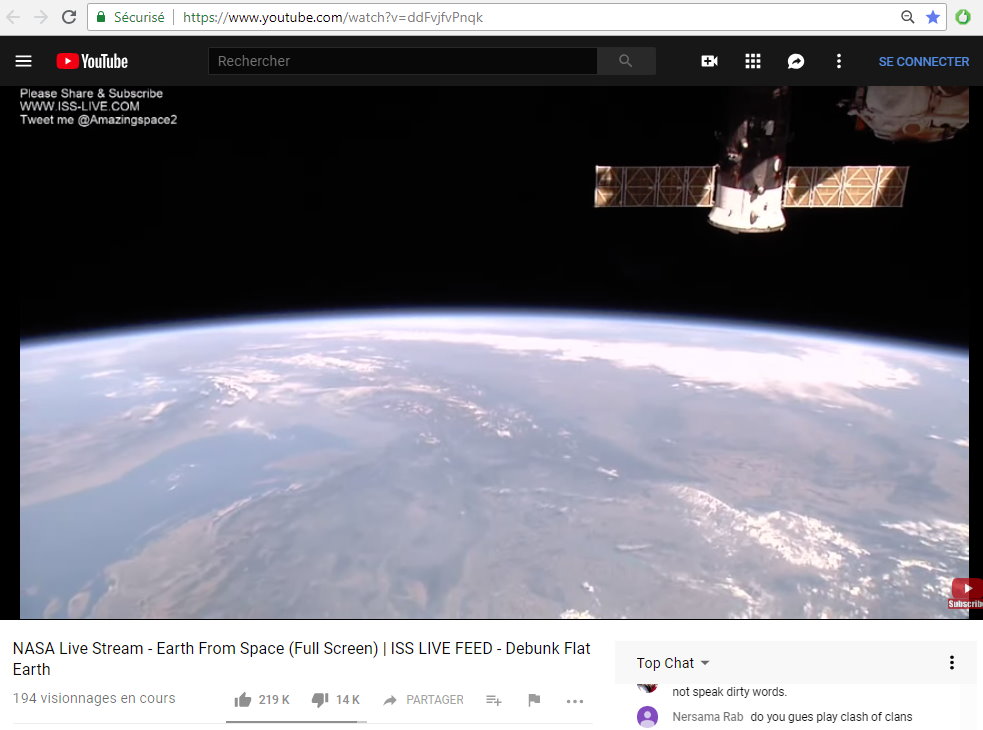Open the zoom magnifier icon in the address bar
983x730 pixels.
click(907, 17)
